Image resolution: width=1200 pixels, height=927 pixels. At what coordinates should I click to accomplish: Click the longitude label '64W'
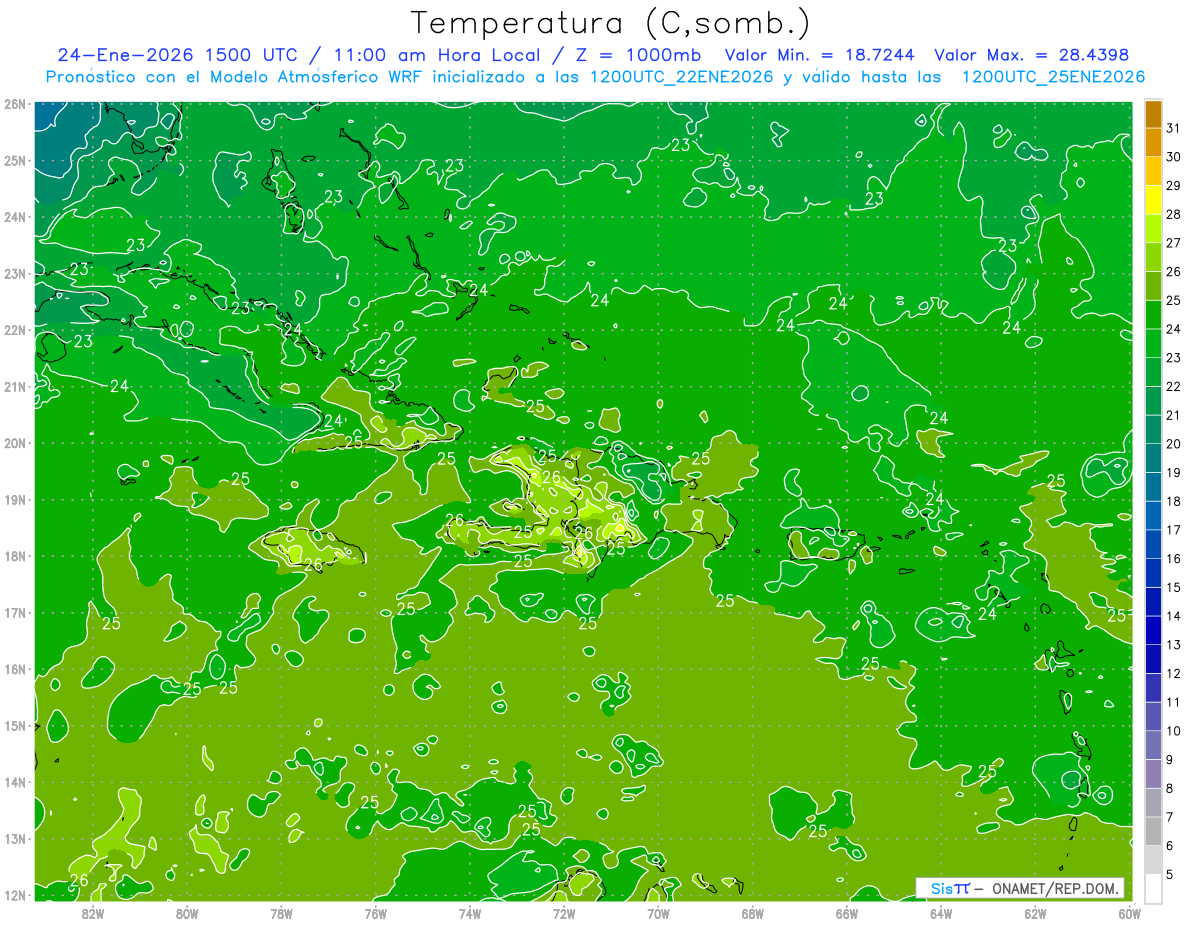coord(941,912)
